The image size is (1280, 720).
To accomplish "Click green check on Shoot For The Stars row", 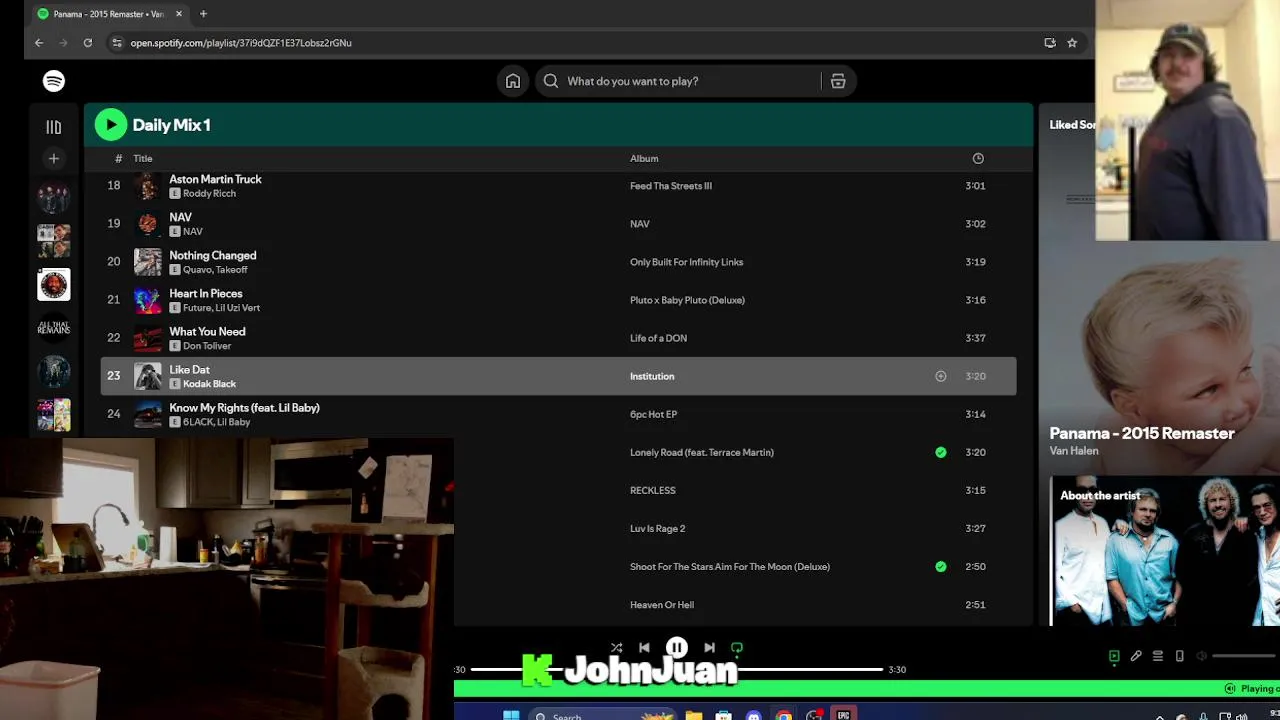I will coord(940,566).
